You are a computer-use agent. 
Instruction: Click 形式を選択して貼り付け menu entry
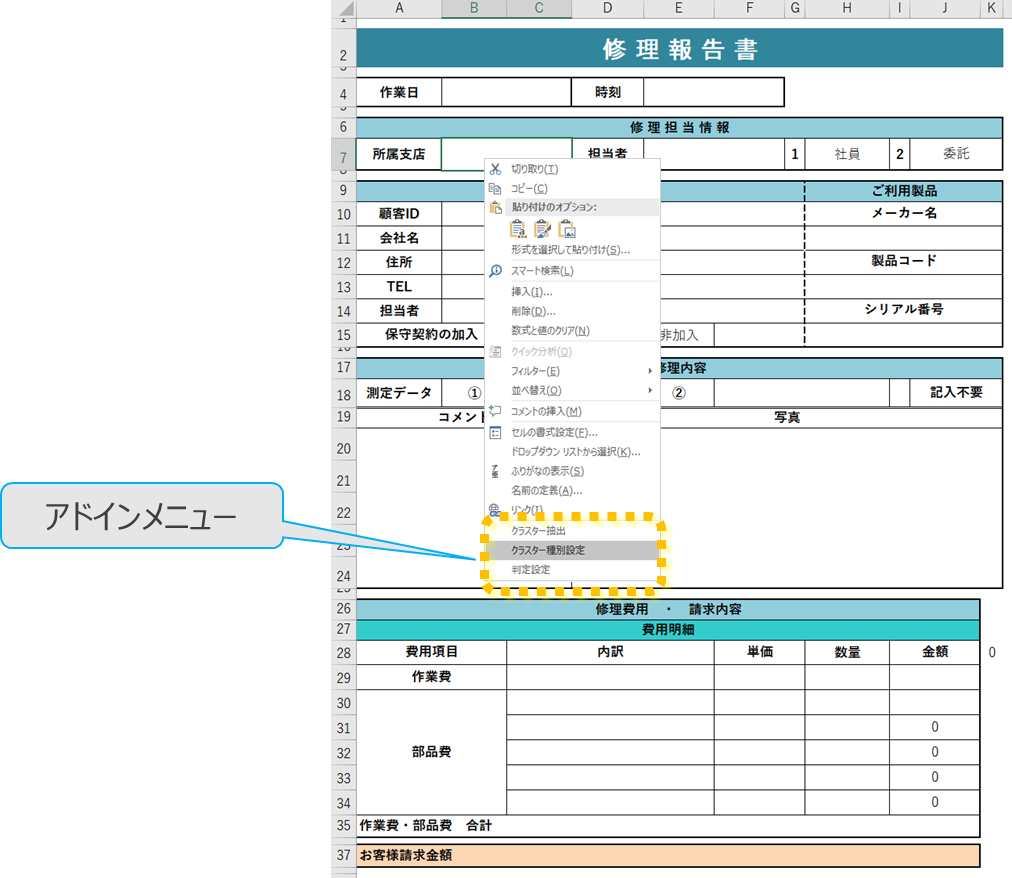tap(570, 250)
